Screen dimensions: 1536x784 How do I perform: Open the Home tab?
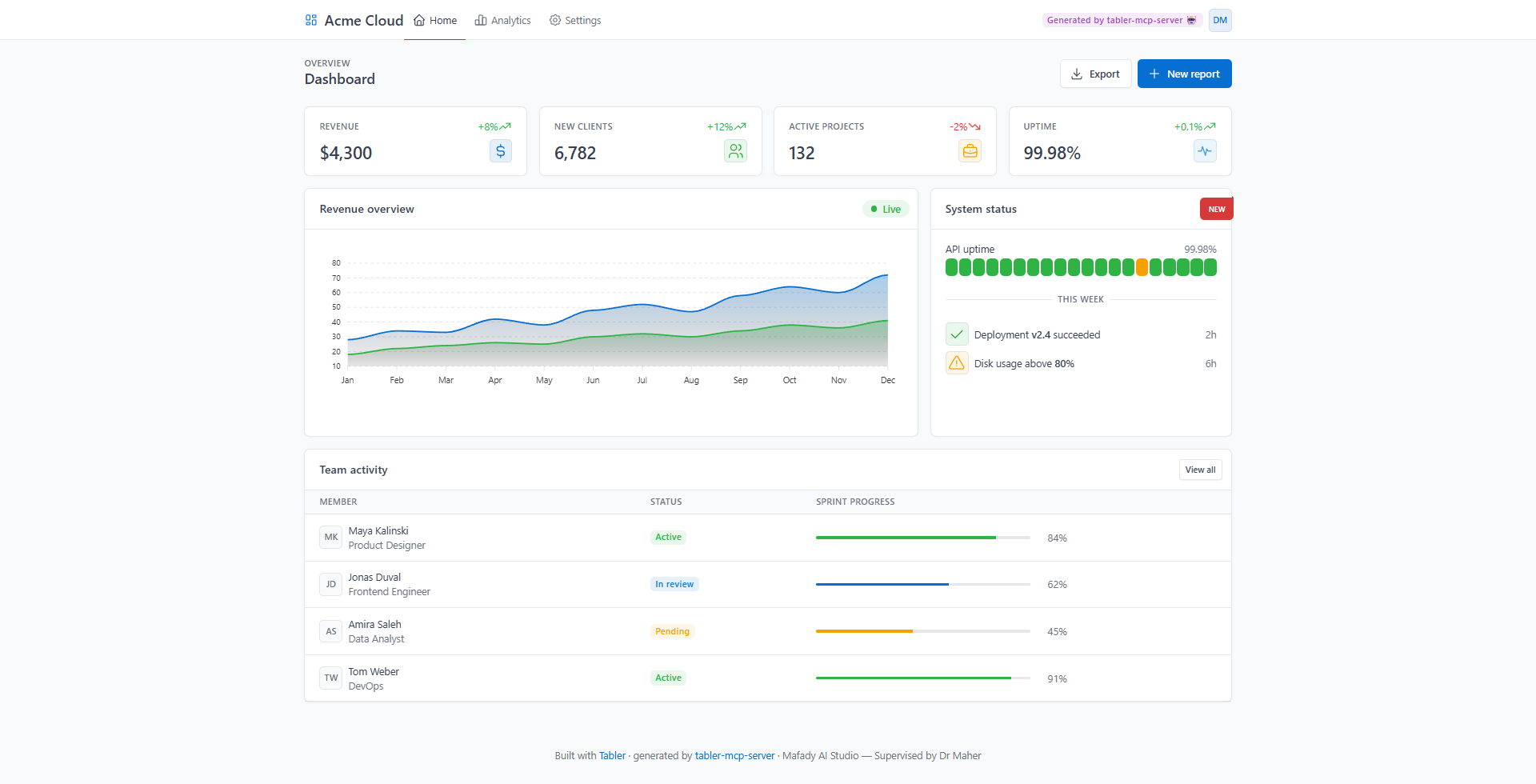click(435, 20)
